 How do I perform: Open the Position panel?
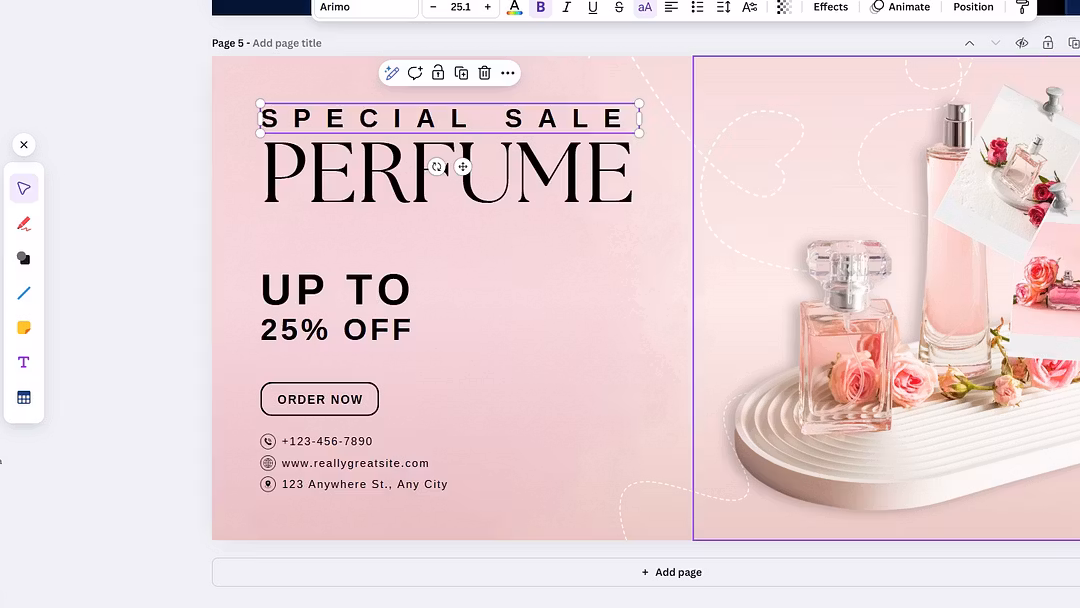973,7
